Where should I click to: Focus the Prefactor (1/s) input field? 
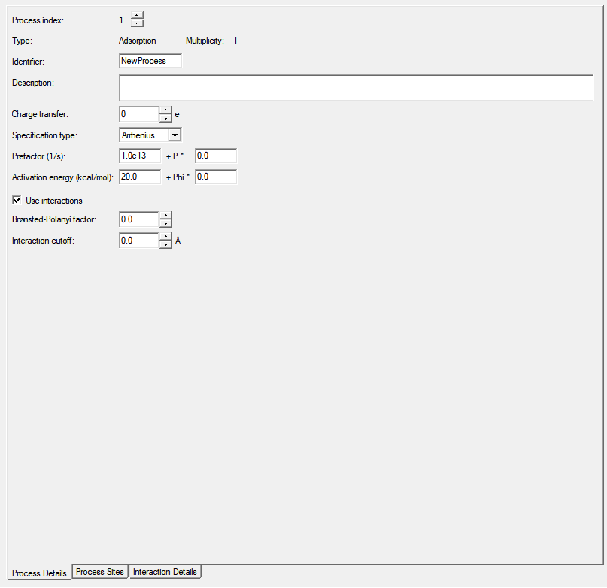(139, 156)
